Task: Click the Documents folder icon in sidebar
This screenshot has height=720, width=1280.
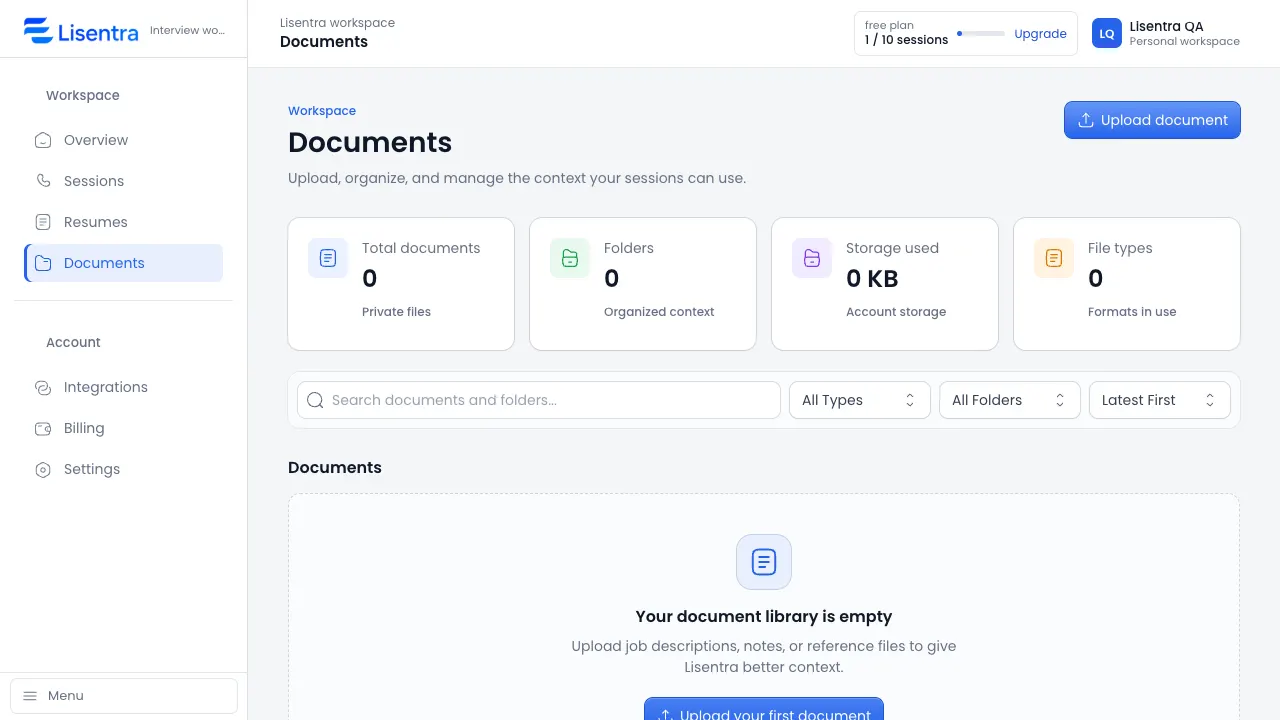Action: 43,263
